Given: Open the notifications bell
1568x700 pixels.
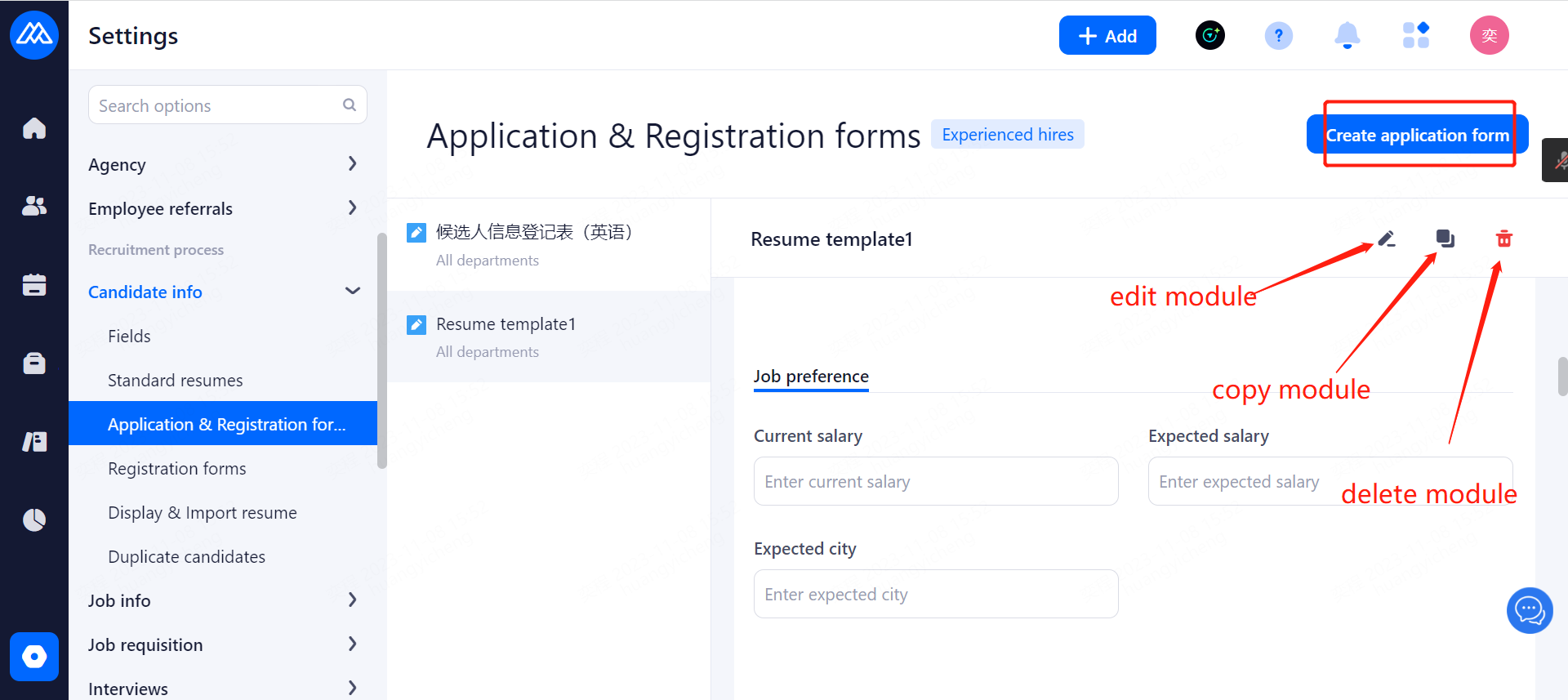Looking at the screenshot, I should coord(1347,36).
